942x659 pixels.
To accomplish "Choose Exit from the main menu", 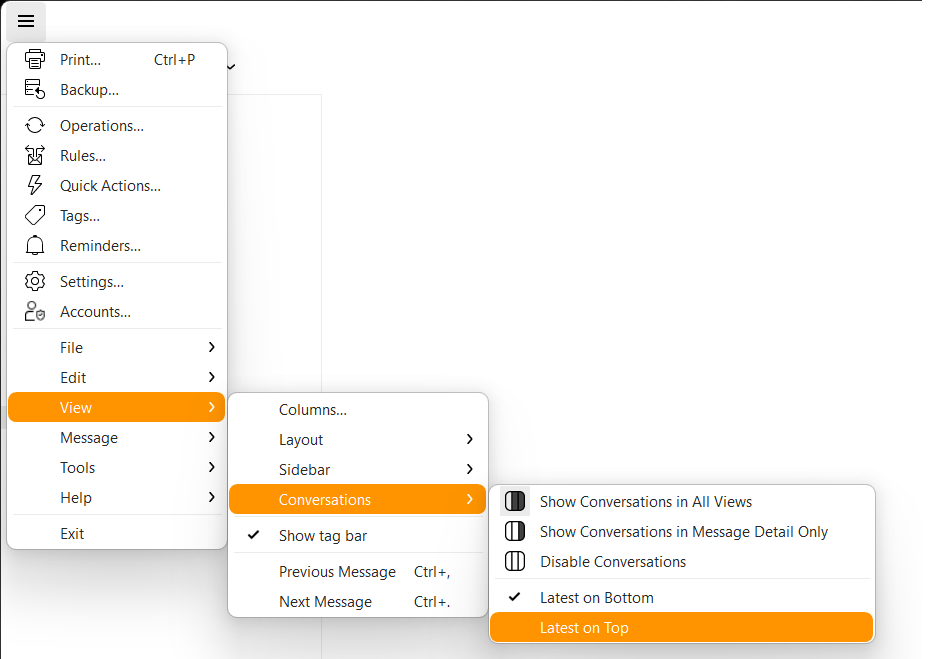I will coord(117,534).
